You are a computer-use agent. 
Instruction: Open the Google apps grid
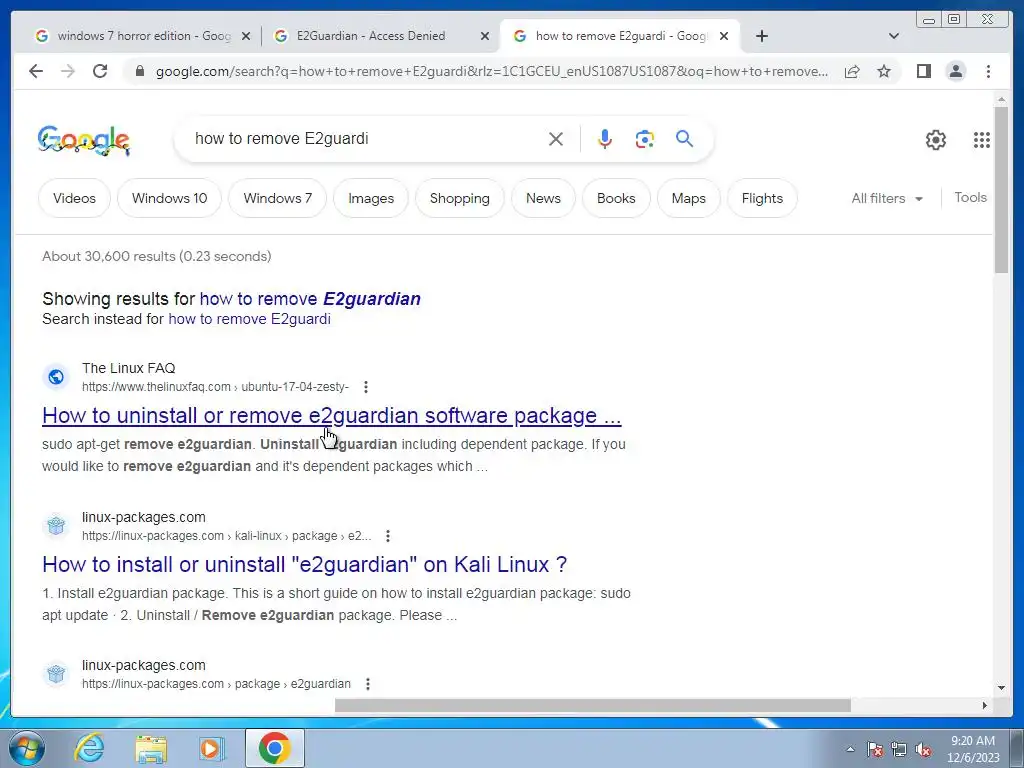pyautogui.click(x=982, y=140)
